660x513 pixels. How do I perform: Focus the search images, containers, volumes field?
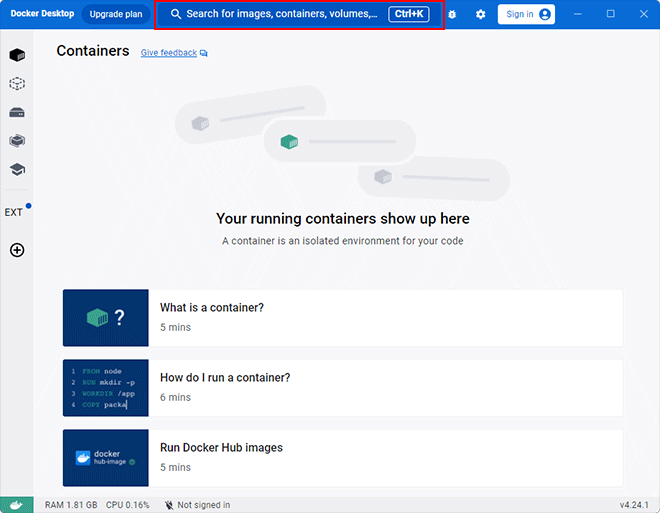299,14
